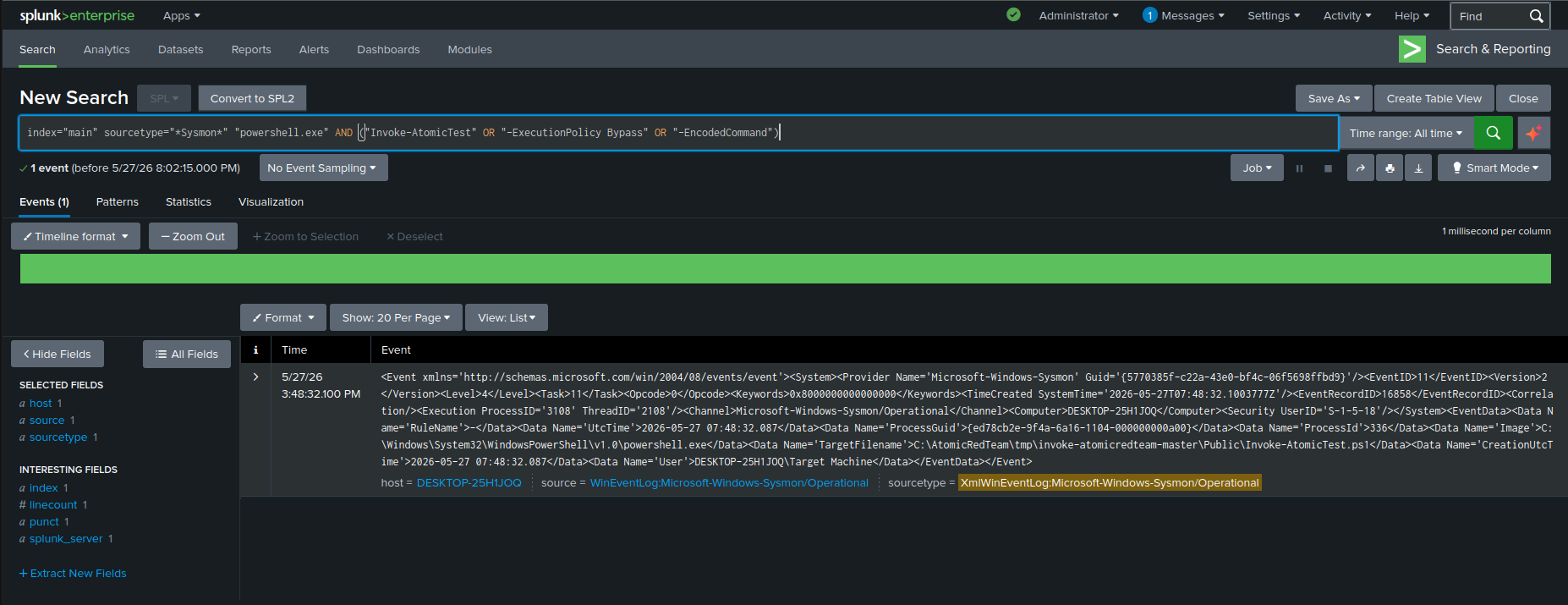
Task: Open the Smart Mode dropdown
Action: click(1494, 168)
